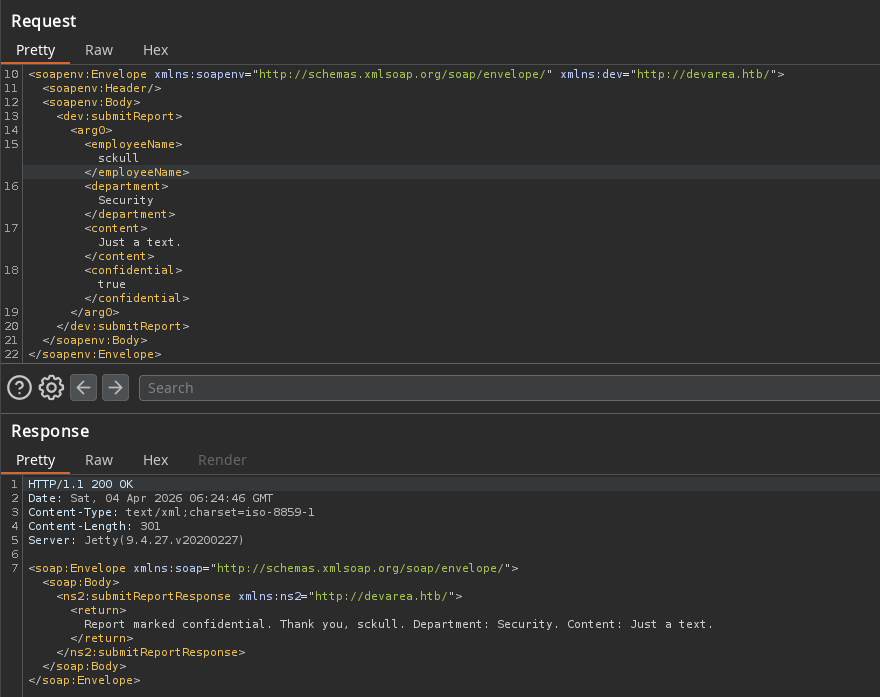
Task: Click the Server Jetty header line
Action: pyautogui.click(x=136, y=540)
